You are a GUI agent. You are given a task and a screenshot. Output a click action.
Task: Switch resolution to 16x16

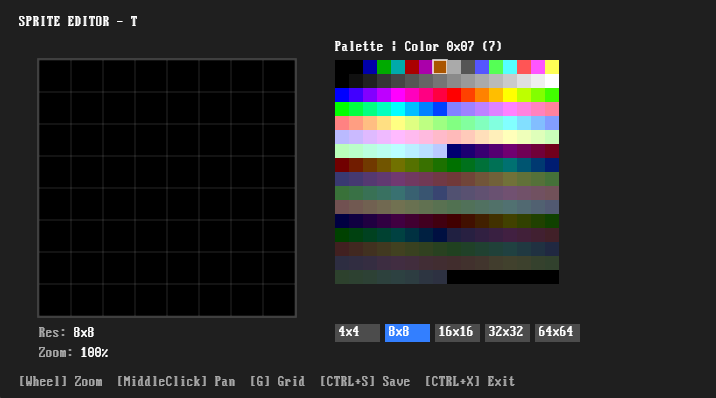[457, 333]
